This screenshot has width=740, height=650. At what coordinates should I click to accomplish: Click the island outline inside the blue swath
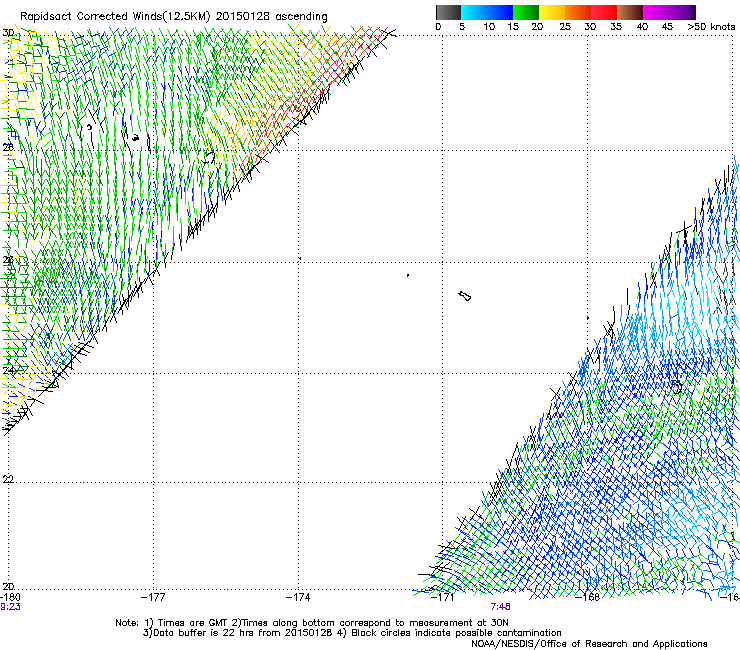[x=677, y=387]
